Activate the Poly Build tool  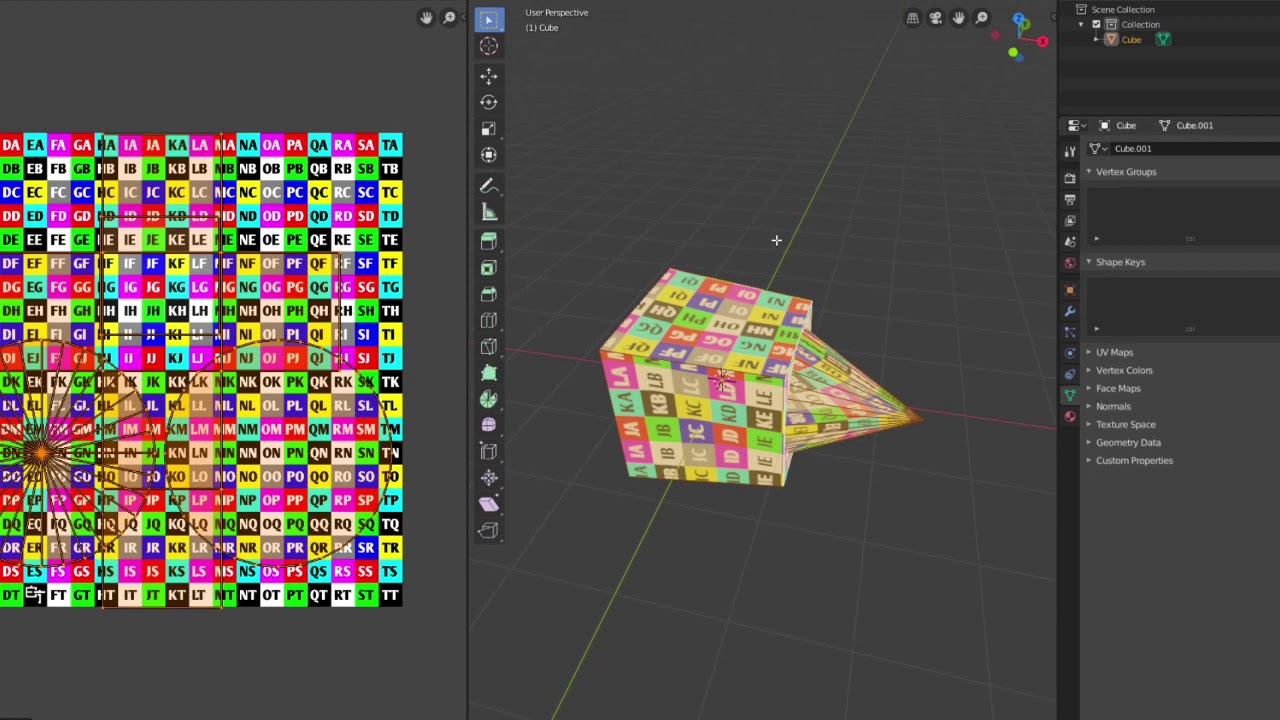pyautogui.click(x=488, y=373)
